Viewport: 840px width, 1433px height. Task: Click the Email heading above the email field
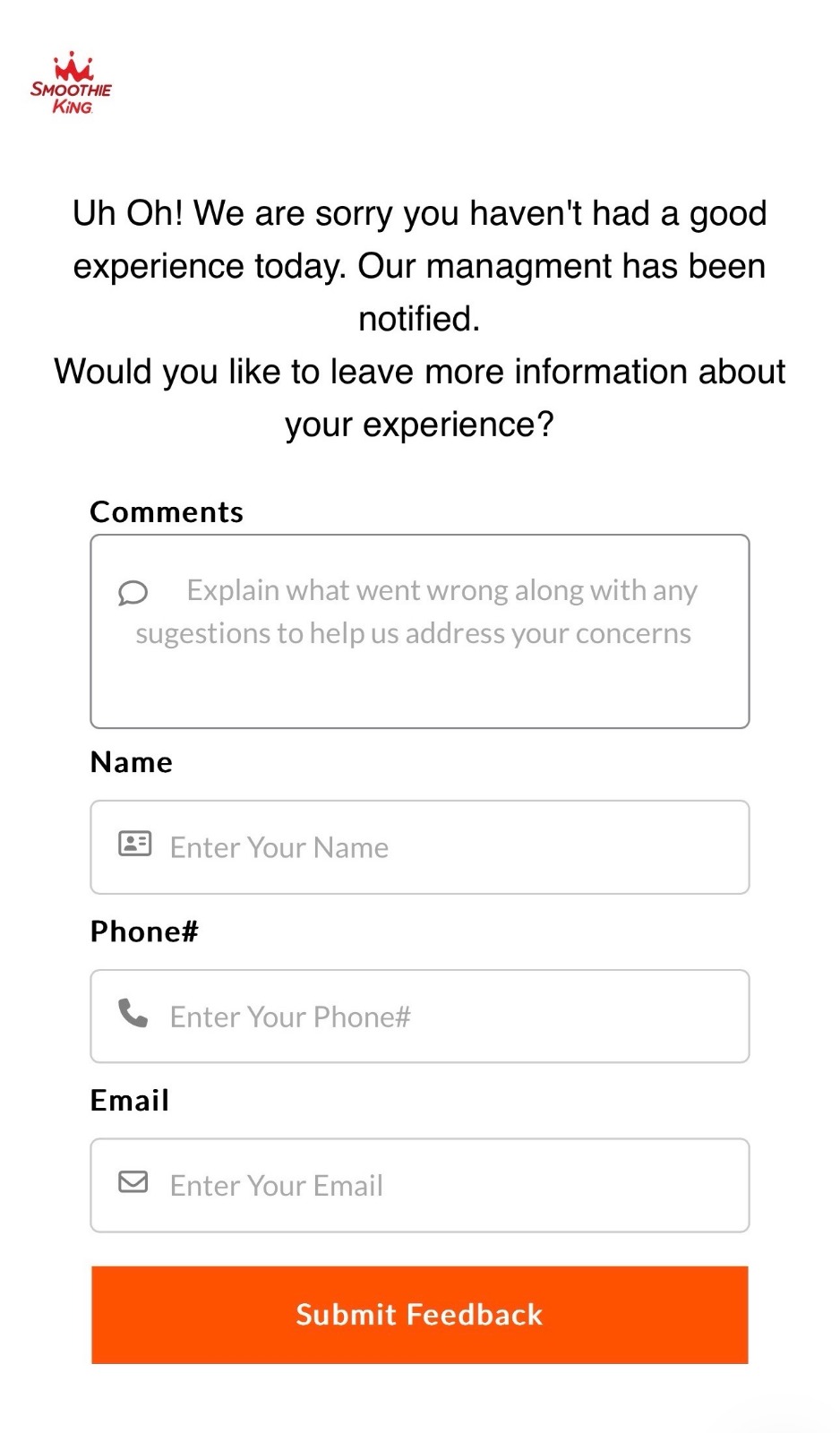click(129, 1100)
